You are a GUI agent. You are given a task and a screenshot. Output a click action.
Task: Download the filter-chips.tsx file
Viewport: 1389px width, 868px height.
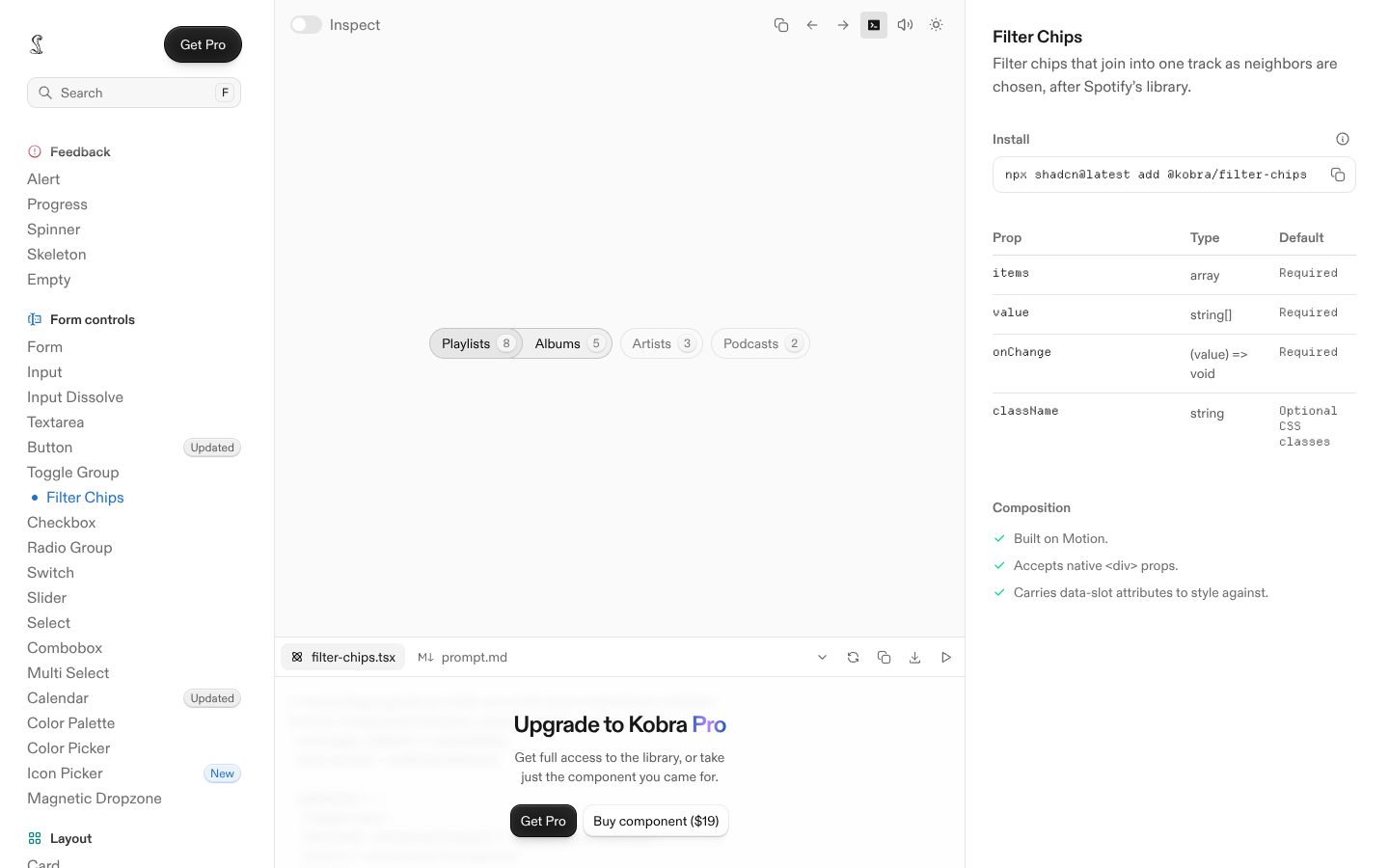(914, 657)
